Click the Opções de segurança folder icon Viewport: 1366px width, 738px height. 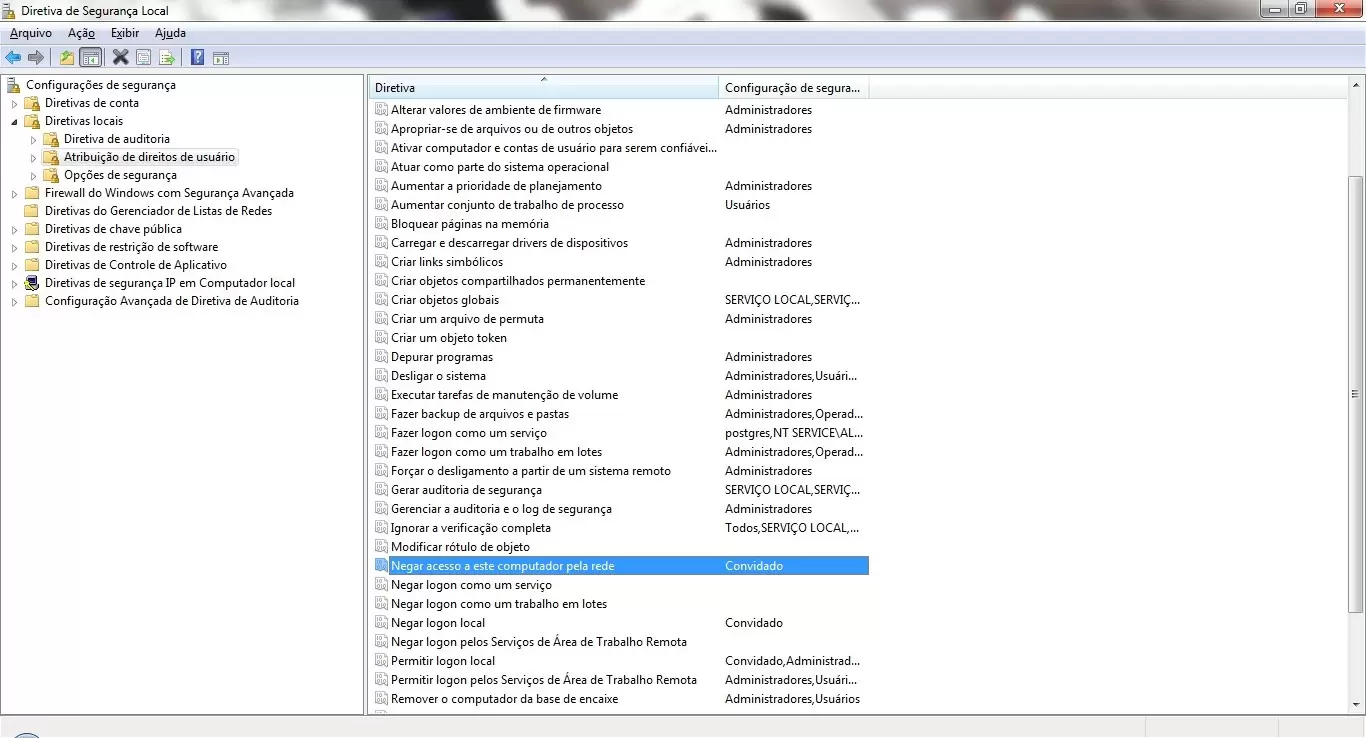click(x=51, y=175)
